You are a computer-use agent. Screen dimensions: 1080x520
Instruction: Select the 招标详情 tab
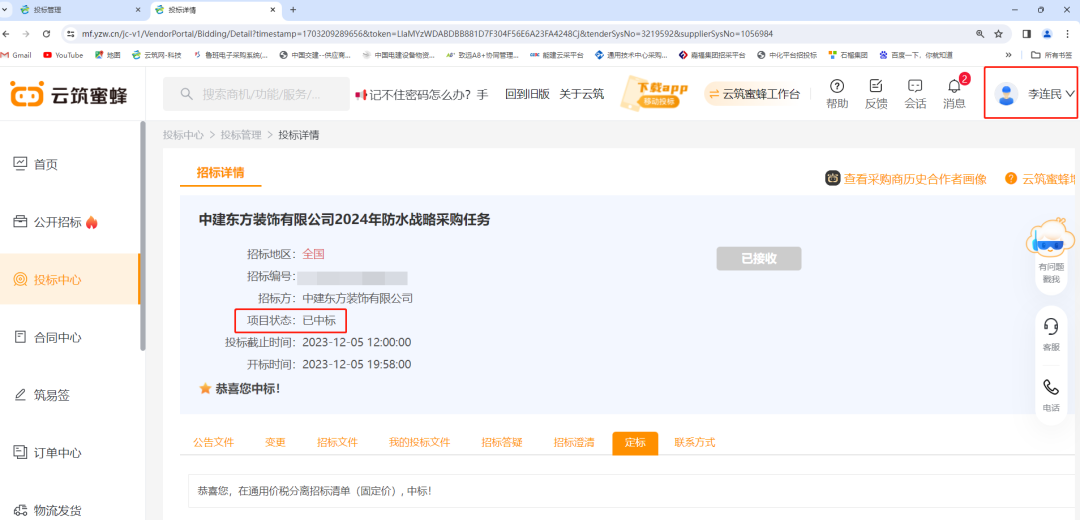tap(220, 173)
